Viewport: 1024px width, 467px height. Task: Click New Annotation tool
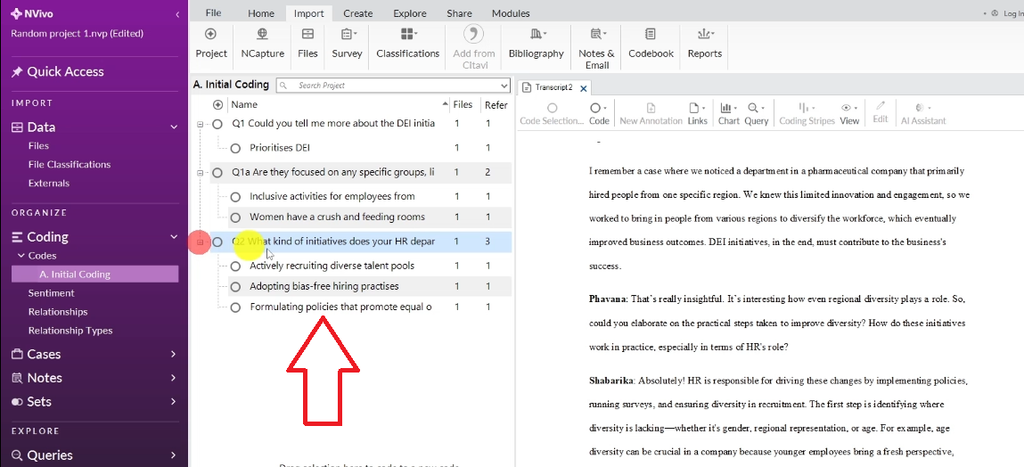click(x=650, y=114)
